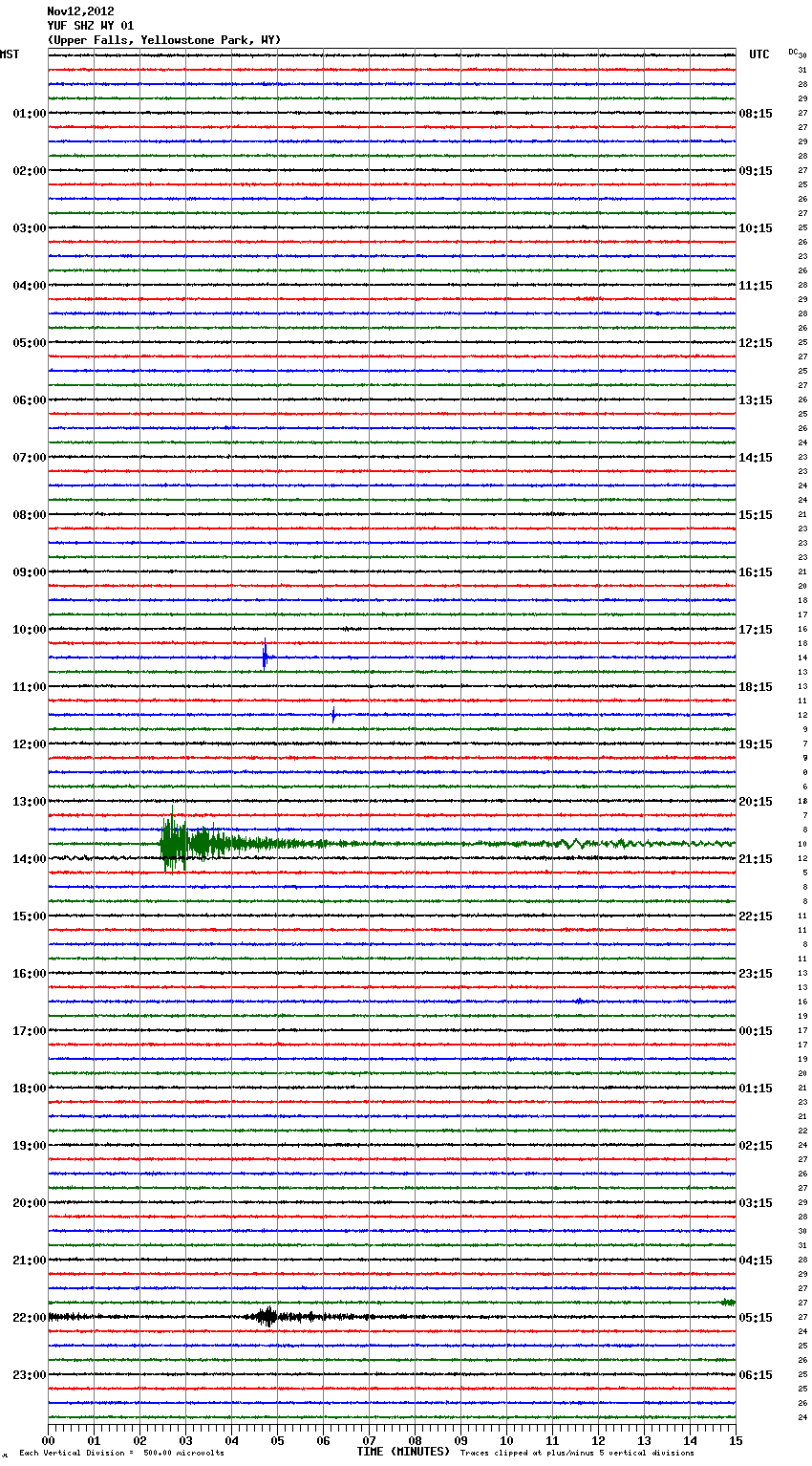The image size is (812, 1466).
Task: Click the 10 minute tick label
Action: pos(506,1440)
